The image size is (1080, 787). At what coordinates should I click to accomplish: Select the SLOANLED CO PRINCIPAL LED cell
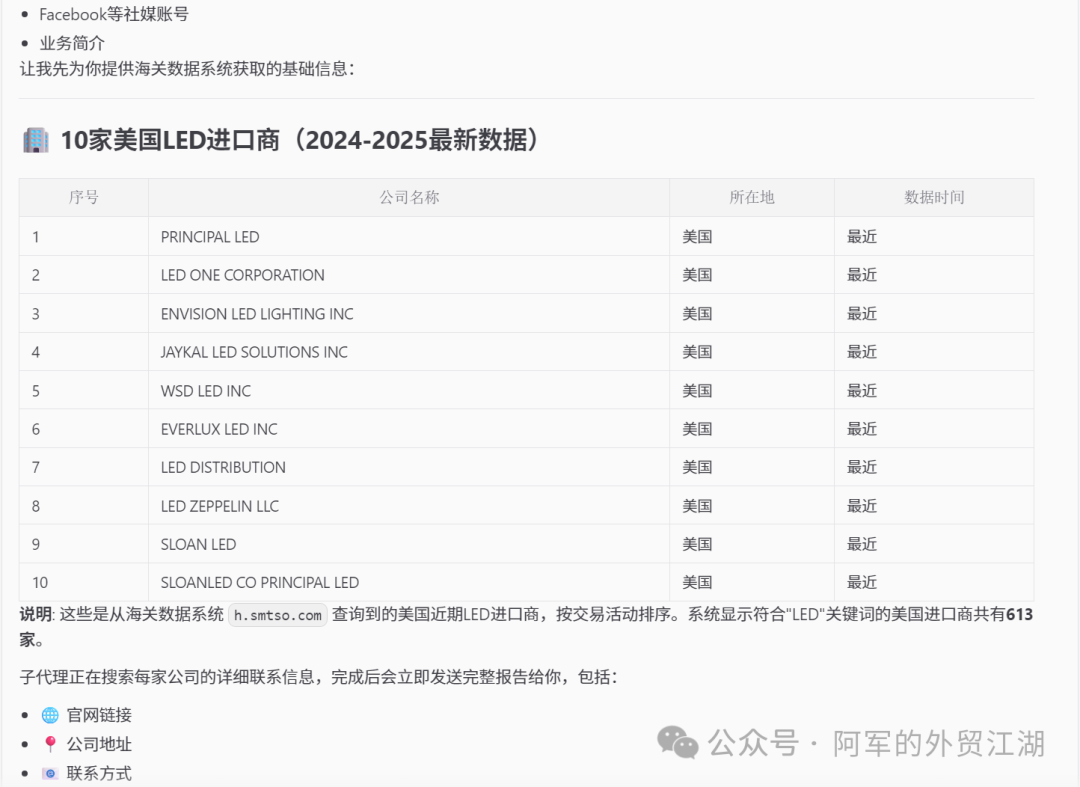pos(260,582)
